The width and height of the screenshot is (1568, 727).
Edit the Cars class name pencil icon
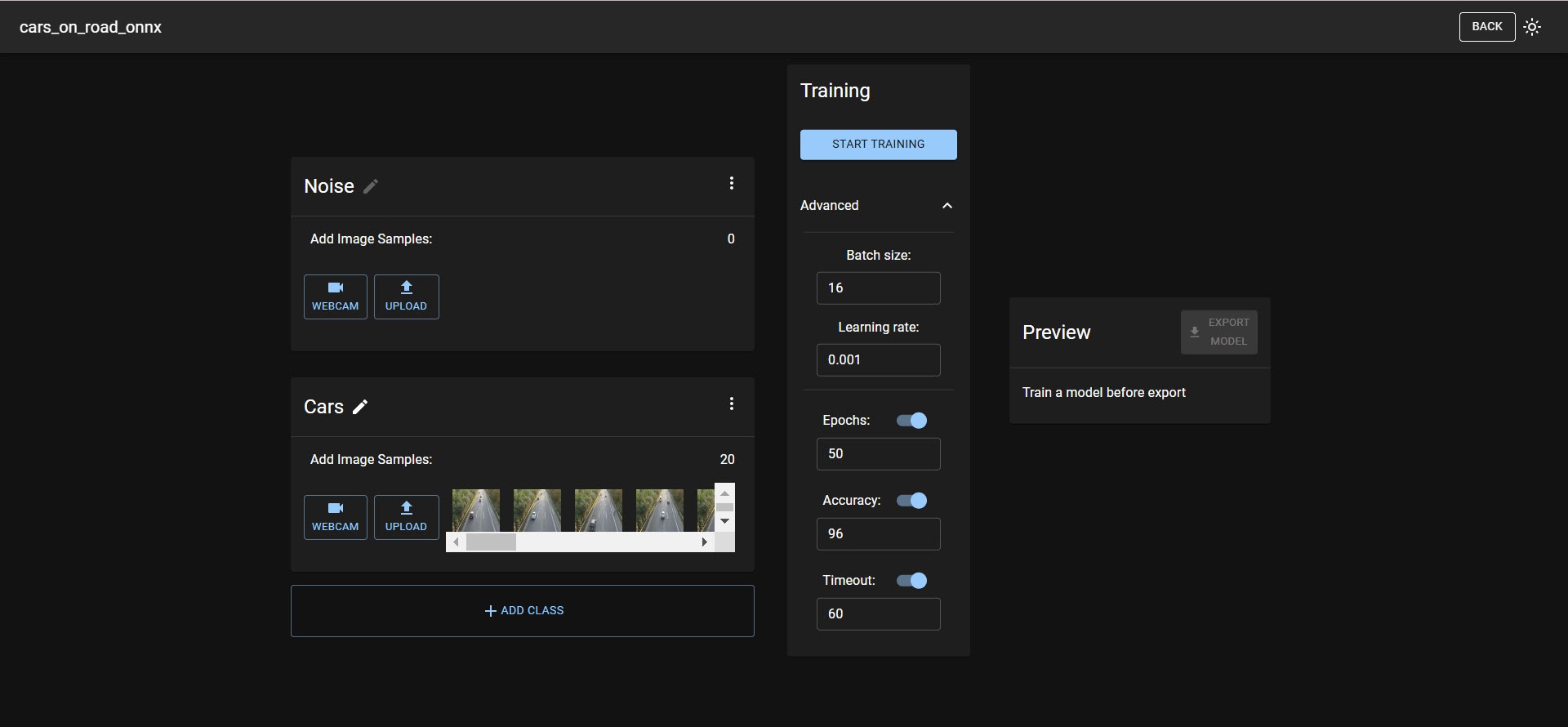(360, 407)
